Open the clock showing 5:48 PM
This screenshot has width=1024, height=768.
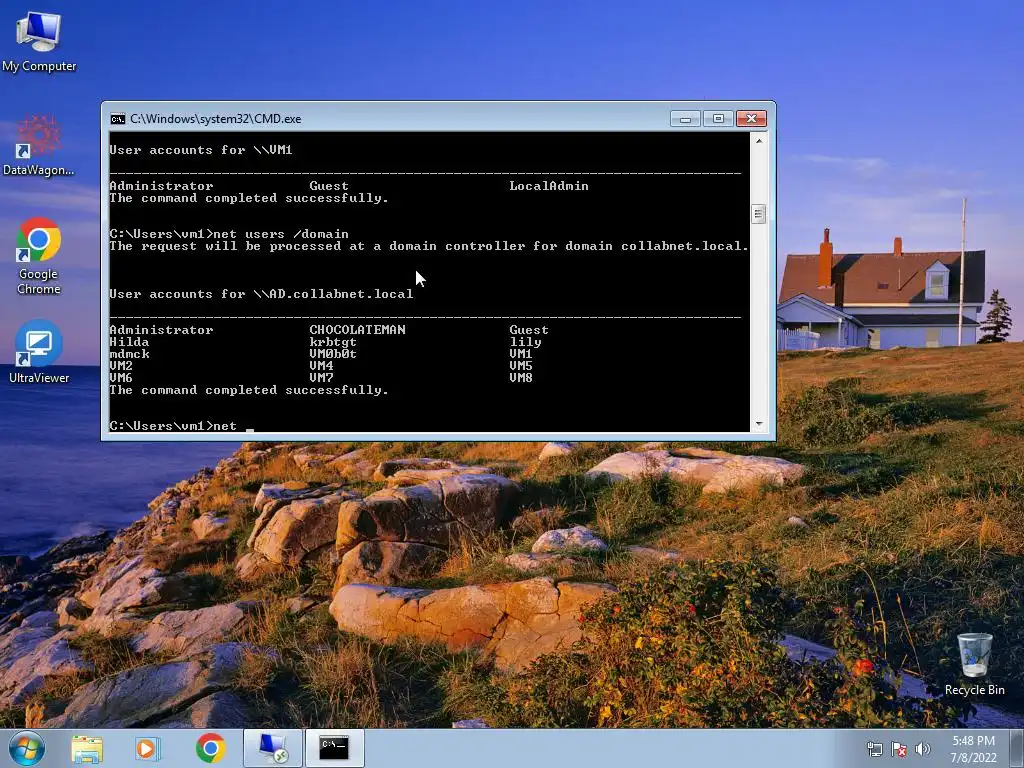(x=973, y=749)
